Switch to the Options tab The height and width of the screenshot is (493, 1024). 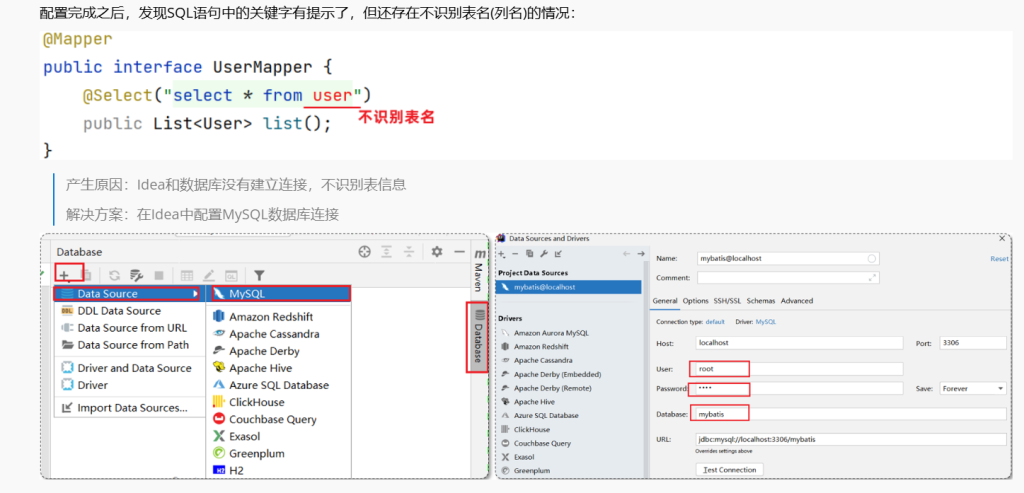696,300
